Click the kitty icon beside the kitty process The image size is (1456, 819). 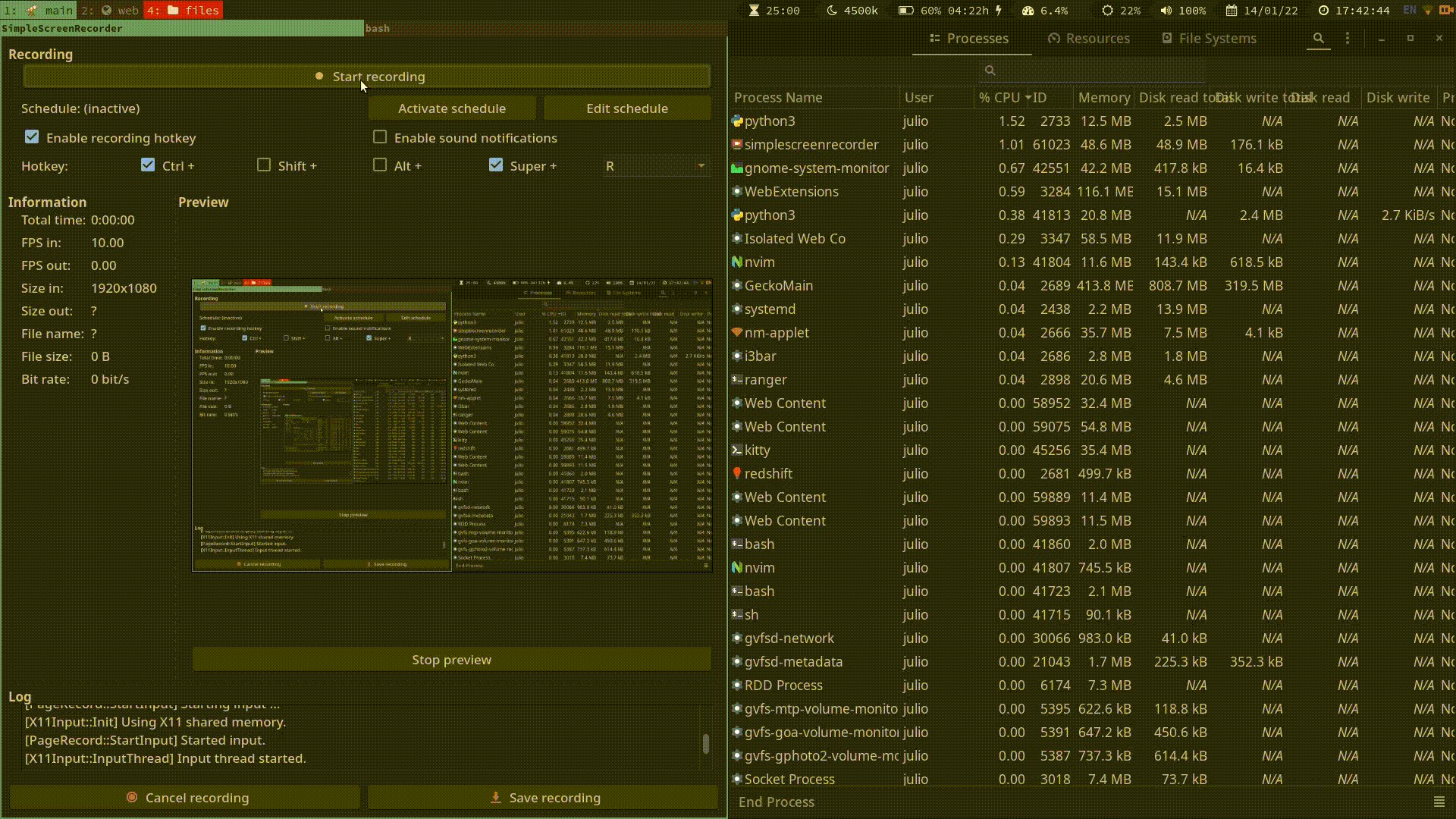pos(737,450)
